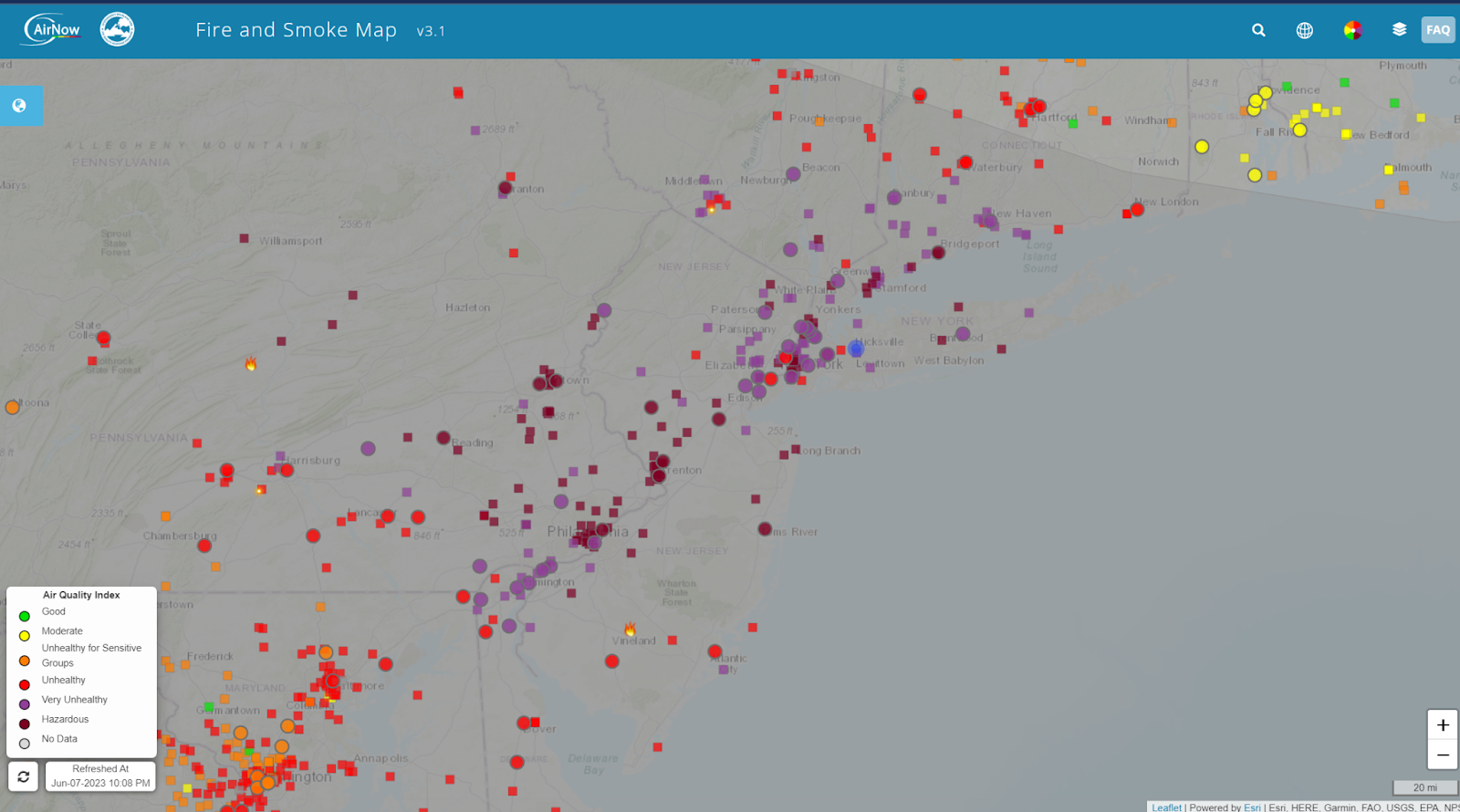Image resolution: width=1460 pixels, height=812 pixels.
Task: Open the map layers stack icon
Action: (x=1399, y=30)
